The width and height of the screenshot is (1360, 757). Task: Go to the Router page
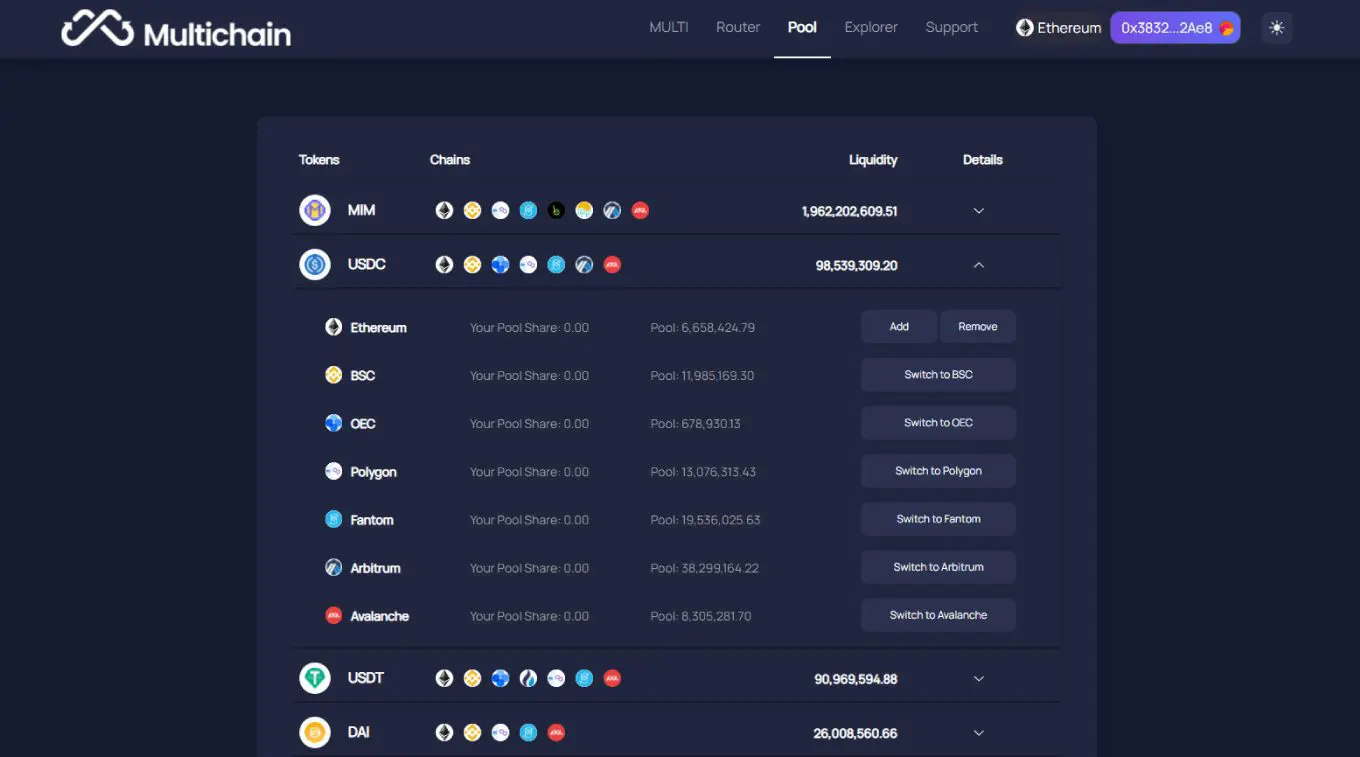[x=738, y=27]
